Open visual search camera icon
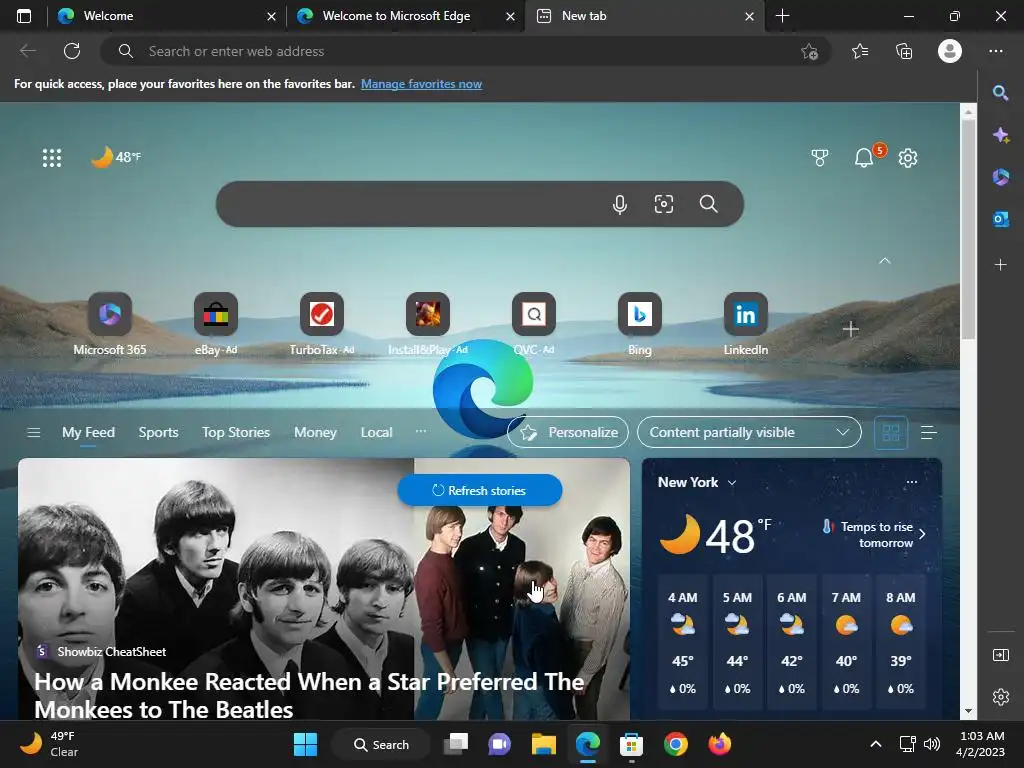 (664, 204)
